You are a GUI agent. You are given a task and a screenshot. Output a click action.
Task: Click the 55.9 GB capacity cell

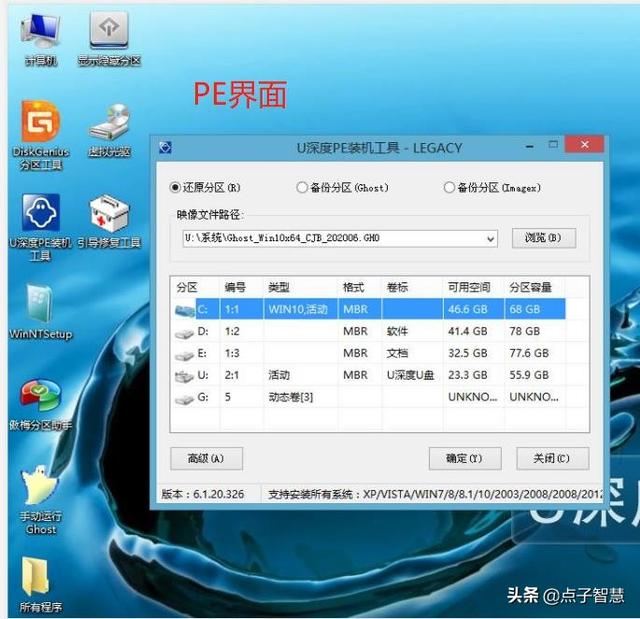(x=535, y=375)
